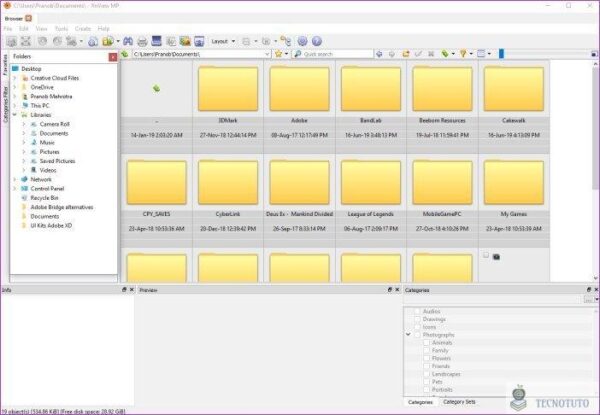Open the Create menu
The image size is (600, 415).
coord(83,29)
